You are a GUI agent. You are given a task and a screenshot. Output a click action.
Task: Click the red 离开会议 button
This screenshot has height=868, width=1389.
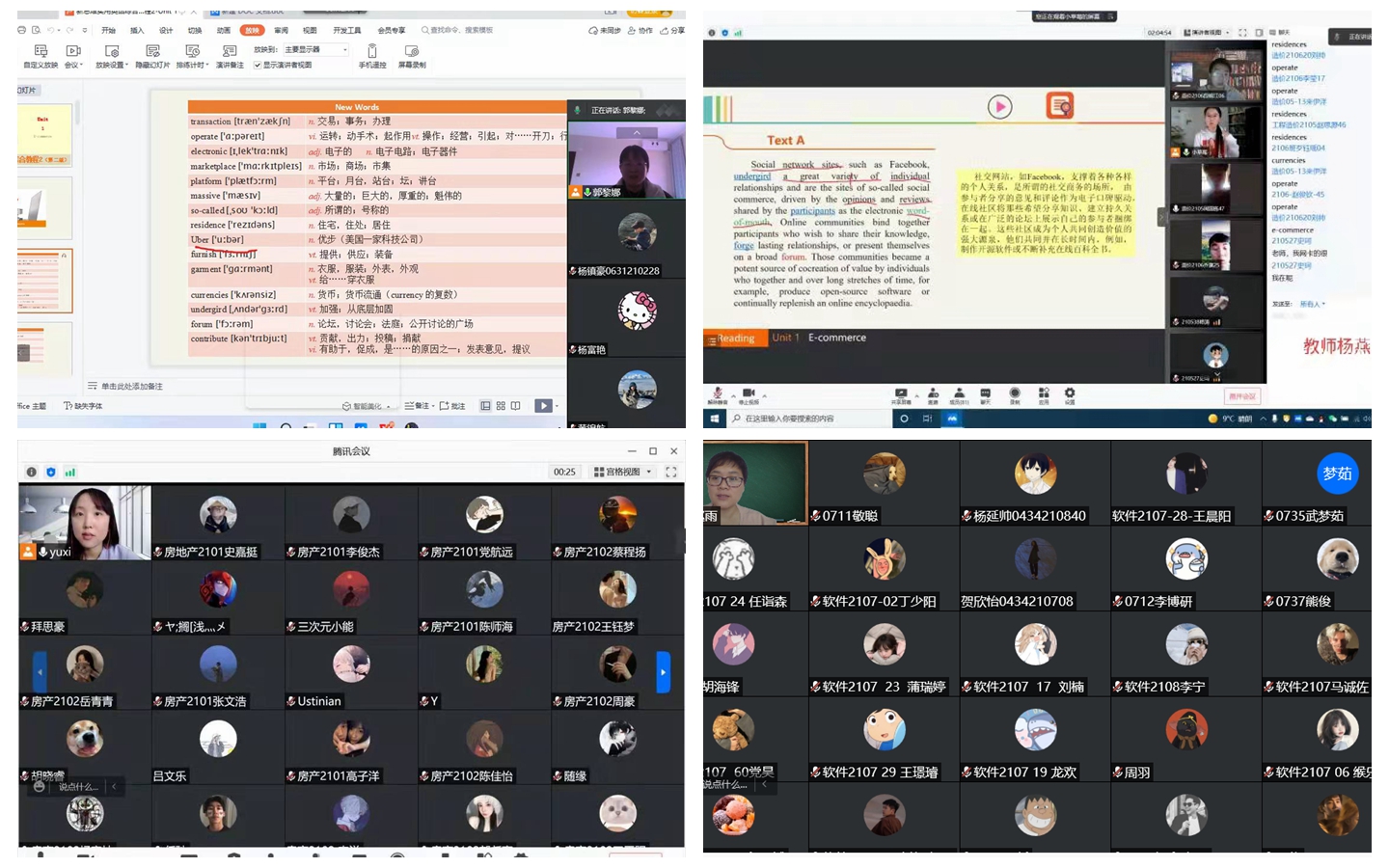(x=1241, y=396)
